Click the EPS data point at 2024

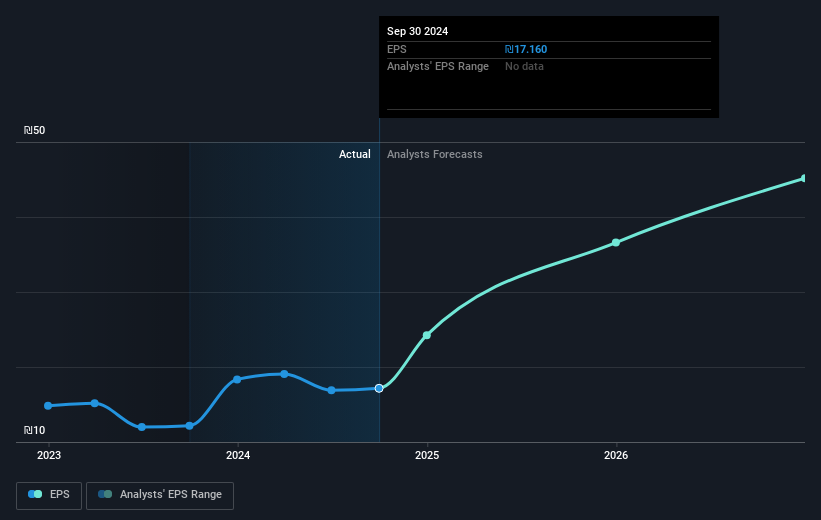click(x=237, y=379)
